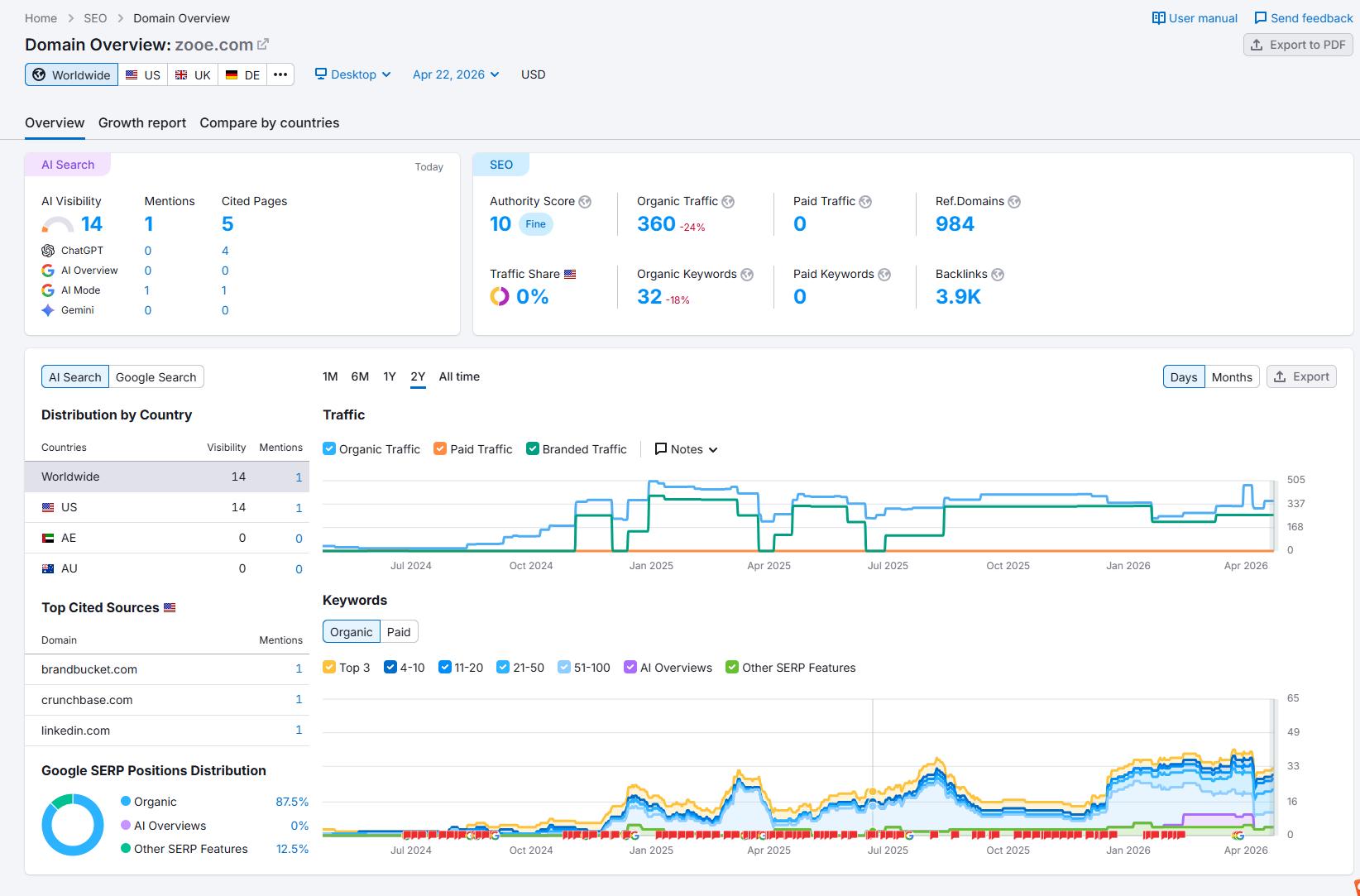Click the Paid Traffic info globe icon

[865, 202]
